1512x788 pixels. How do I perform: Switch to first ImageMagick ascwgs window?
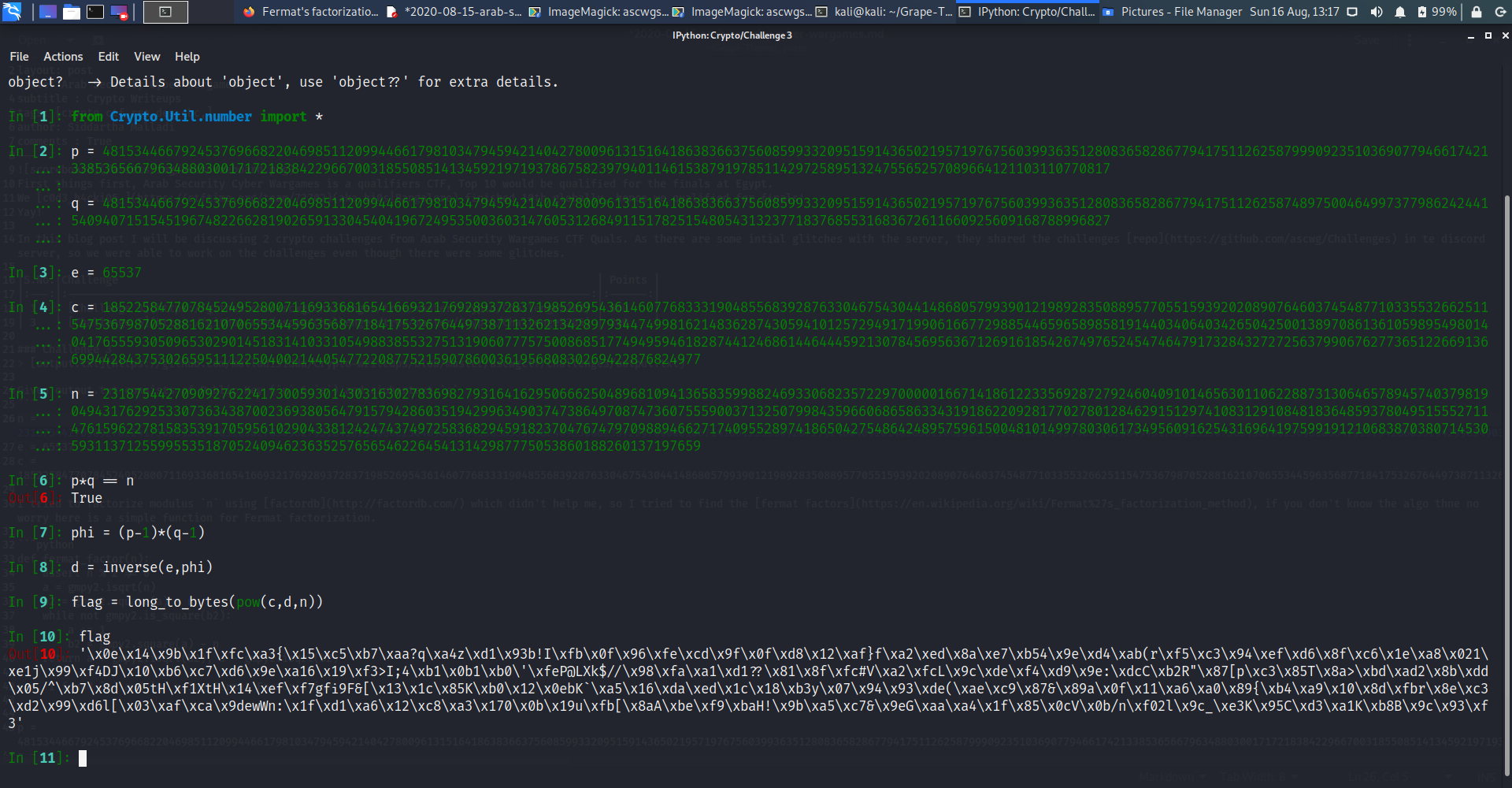tap(598, 12)
